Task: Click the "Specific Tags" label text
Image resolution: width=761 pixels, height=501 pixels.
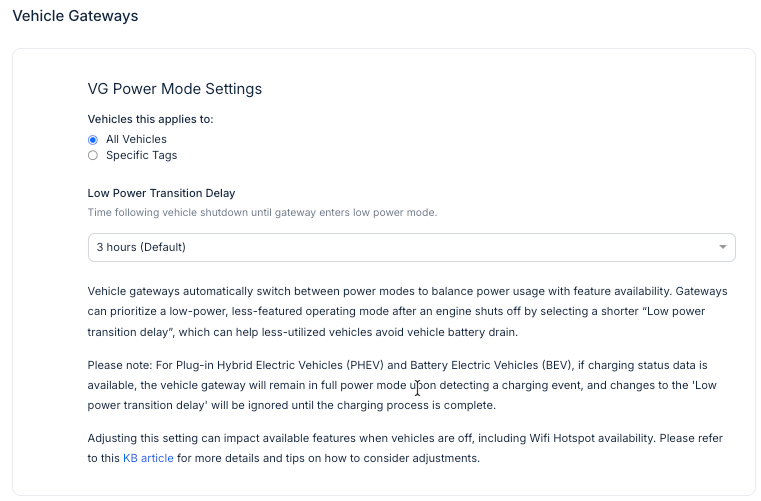Action: point(141,156)
